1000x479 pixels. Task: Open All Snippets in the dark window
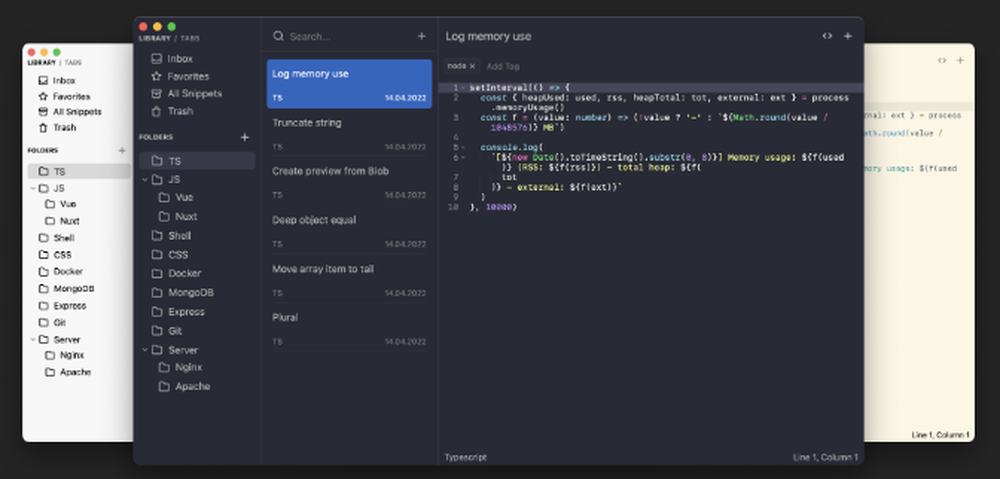[186, 94]
